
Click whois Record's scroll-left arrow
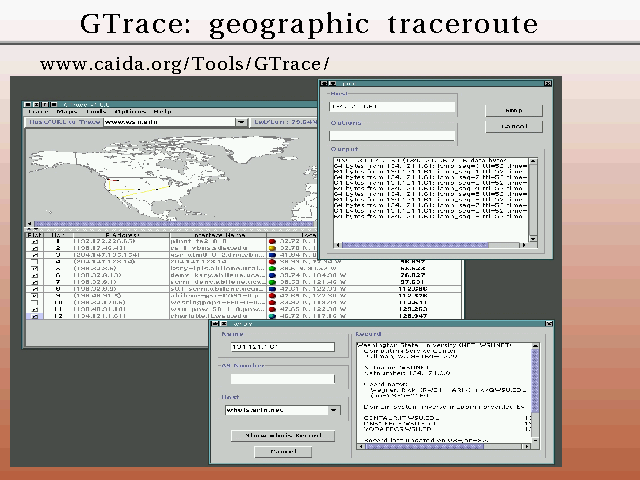(x=360, y=447)
